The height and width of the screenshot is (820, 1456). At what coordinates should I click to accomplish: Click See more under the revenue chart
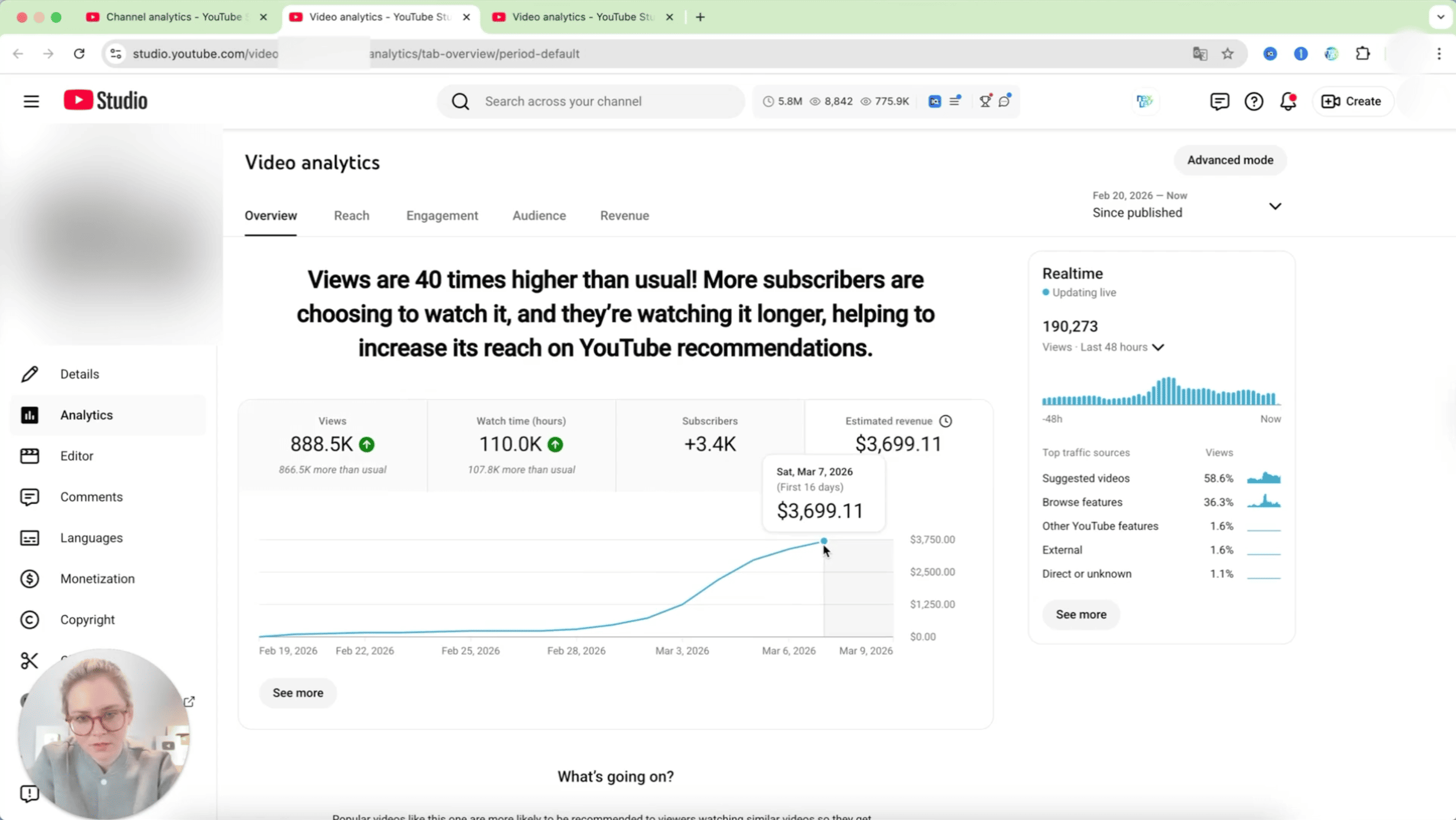pos(298,693)
